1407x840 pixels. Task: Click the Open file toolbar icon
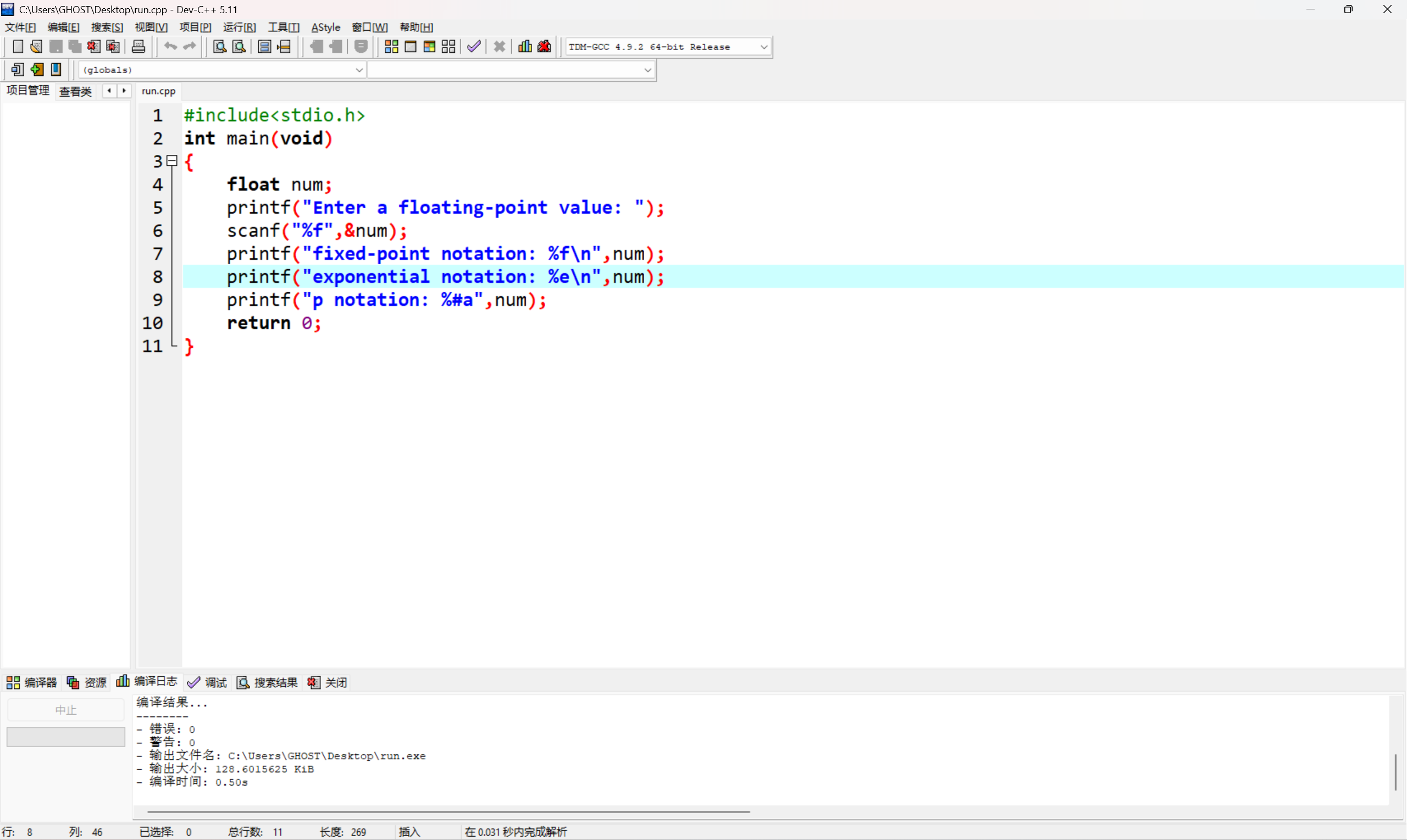coord(36,47)
